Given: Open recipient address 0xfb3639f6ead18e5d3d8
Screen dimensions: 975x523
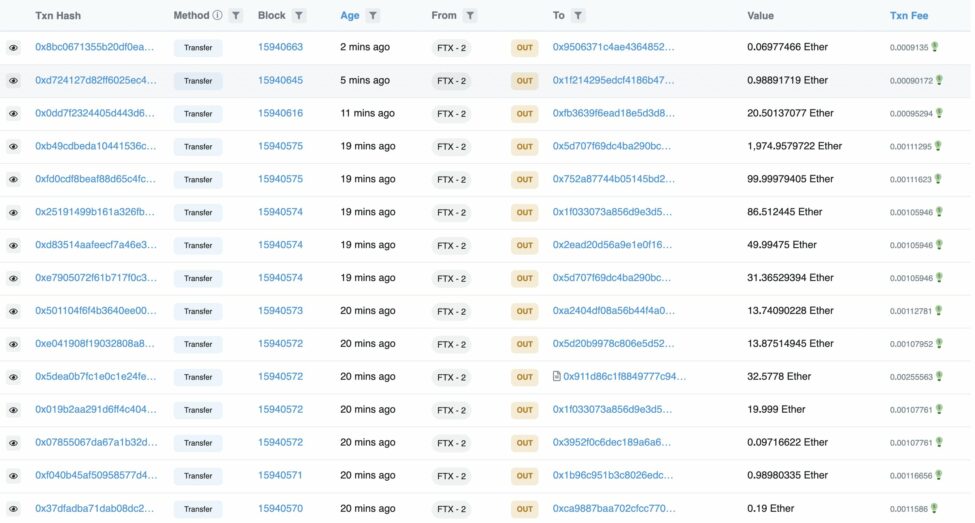Looking at the screenshot, I should point(614,113).
